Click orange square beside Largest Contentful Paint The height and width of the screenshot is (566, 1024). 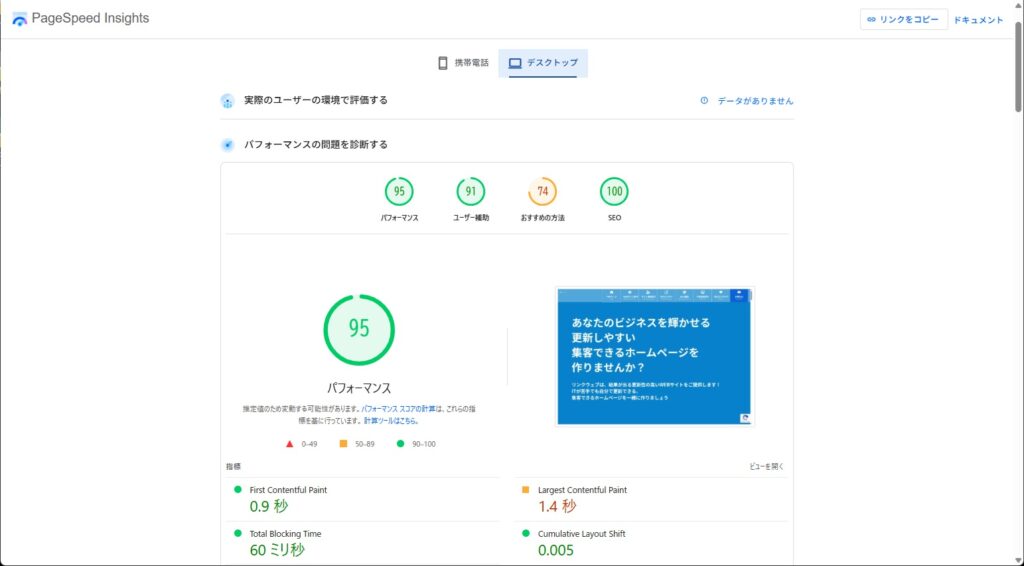[526, 490]
